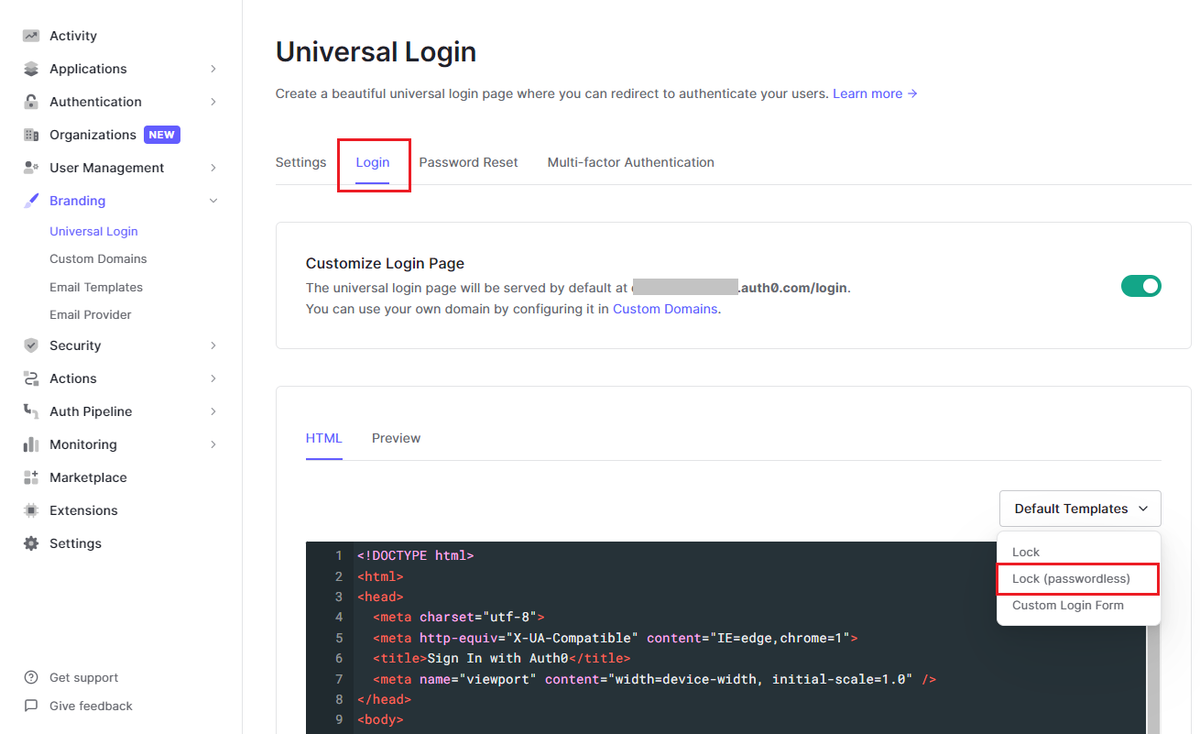Click the Universal Login page heading
The width and height of the screenshot is (1200, 734).
[x=376, y=52]
